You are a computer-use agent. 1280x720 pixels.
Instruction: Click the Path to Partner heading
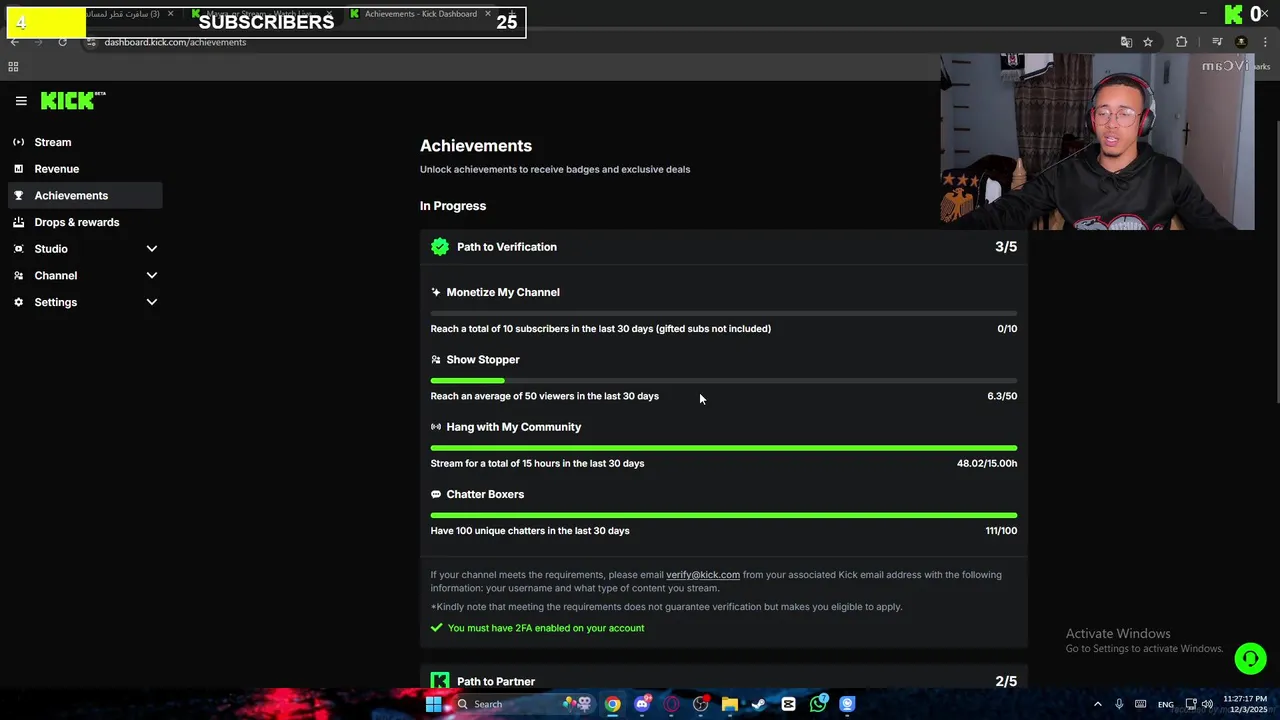click(x=496, y=682)
